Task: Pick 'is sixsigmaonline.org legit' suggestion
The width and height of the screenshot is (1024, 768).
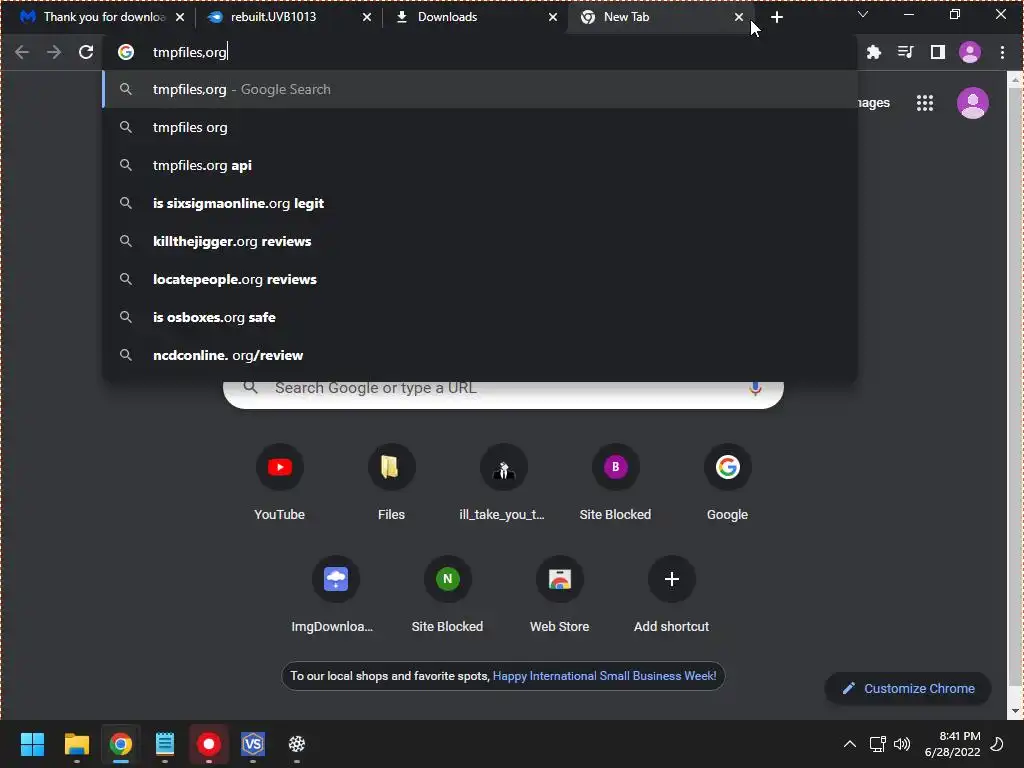Action: tap(480, 203)
